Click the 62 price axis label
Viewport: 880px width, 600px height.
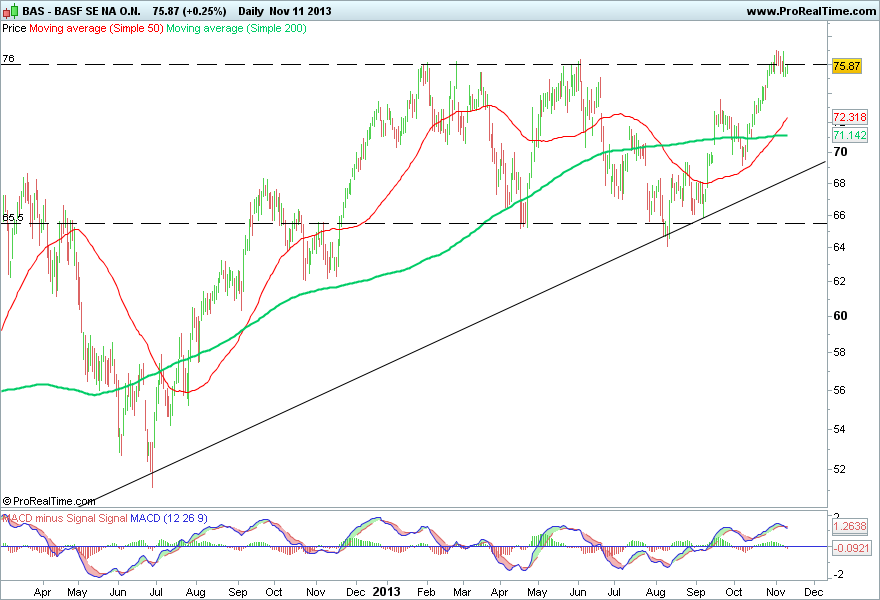[x=840, y=281]
